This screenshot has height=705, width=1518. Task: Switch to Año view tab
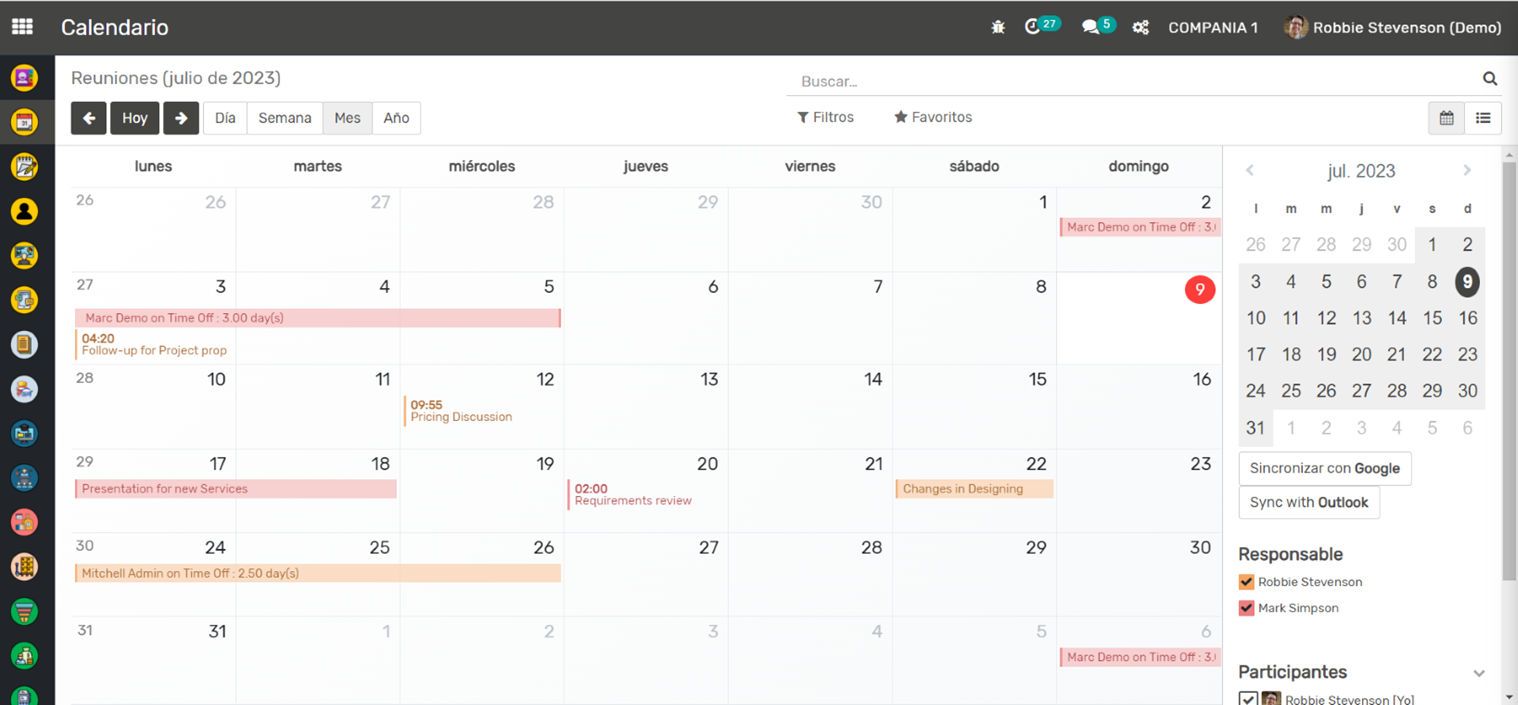pyautogui.click(x=396, y=118)
